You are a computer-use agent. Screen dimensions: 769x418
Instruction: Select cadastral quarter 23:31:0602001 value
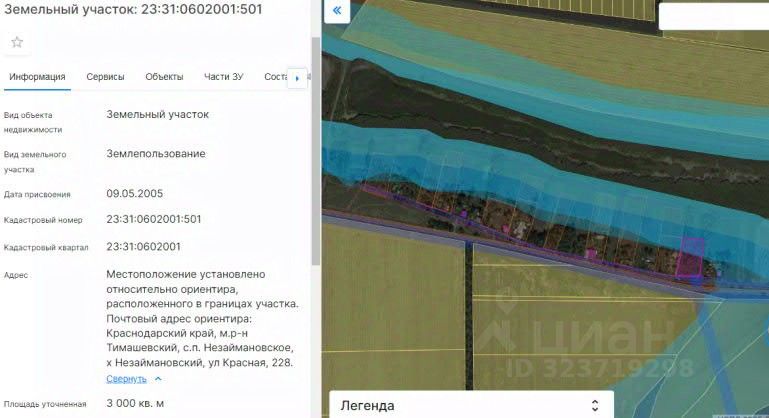click(144, 247)
